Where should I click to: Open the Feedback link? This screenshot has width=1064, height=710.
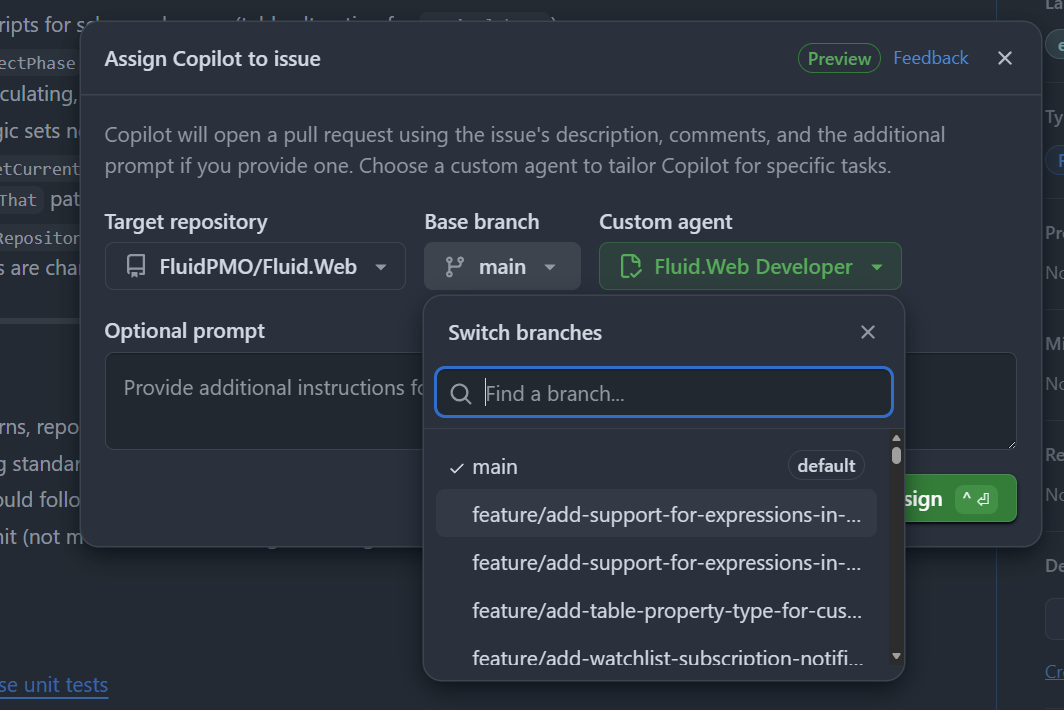[x=930, y=58]
